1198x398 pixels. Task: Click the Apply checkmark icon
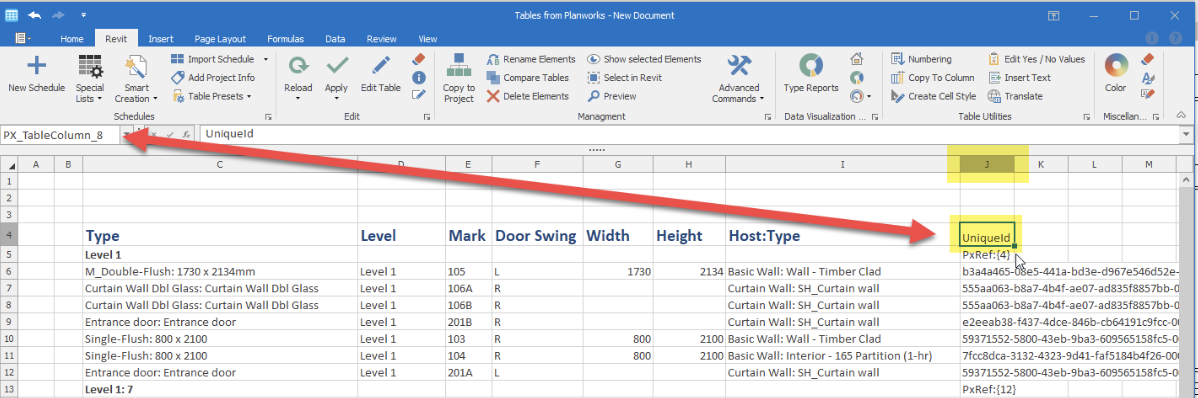tap(336, 66)
